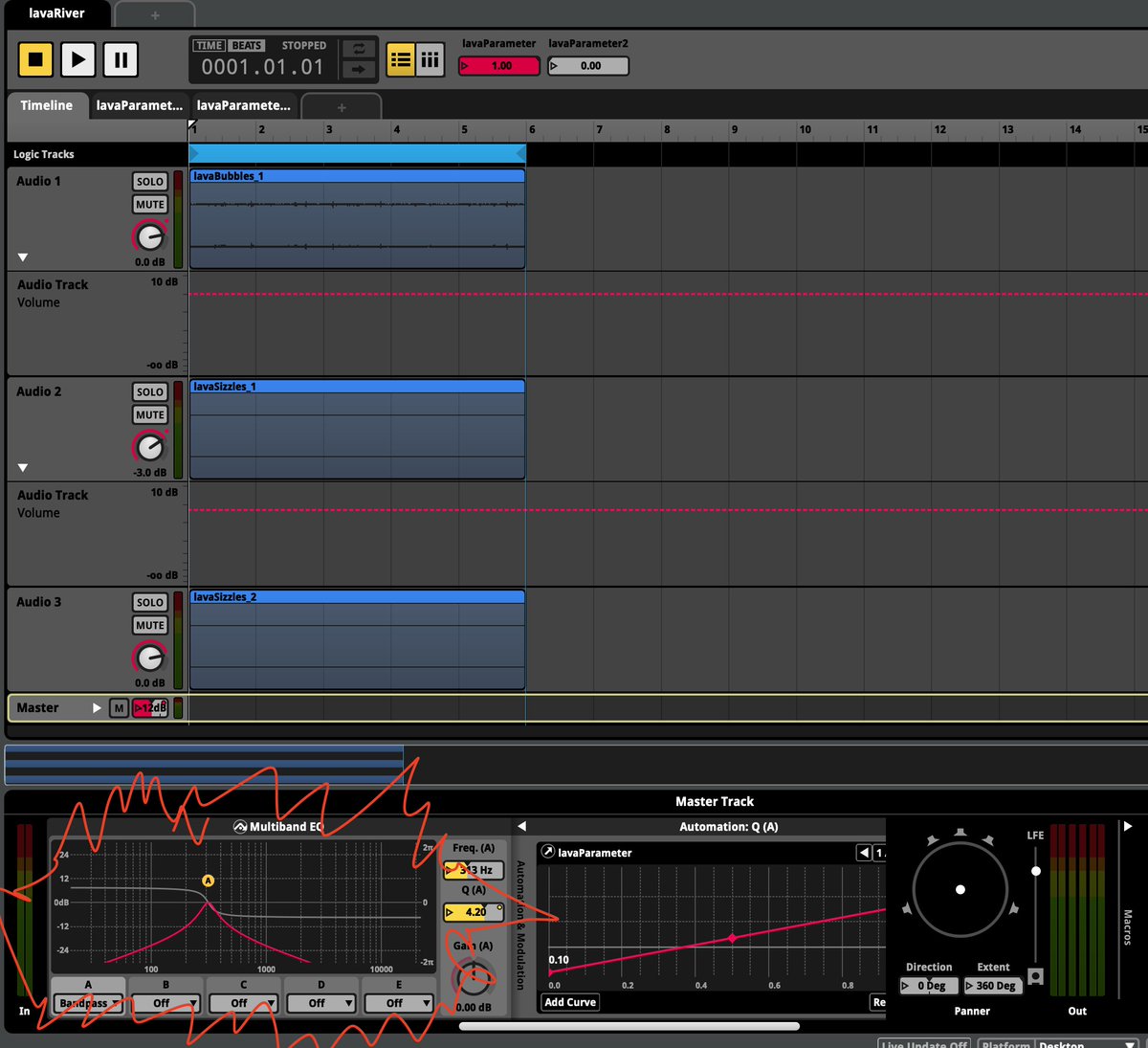Mute the Audio 2 track
The image size is (1148, 1048).
click(150, 415)
